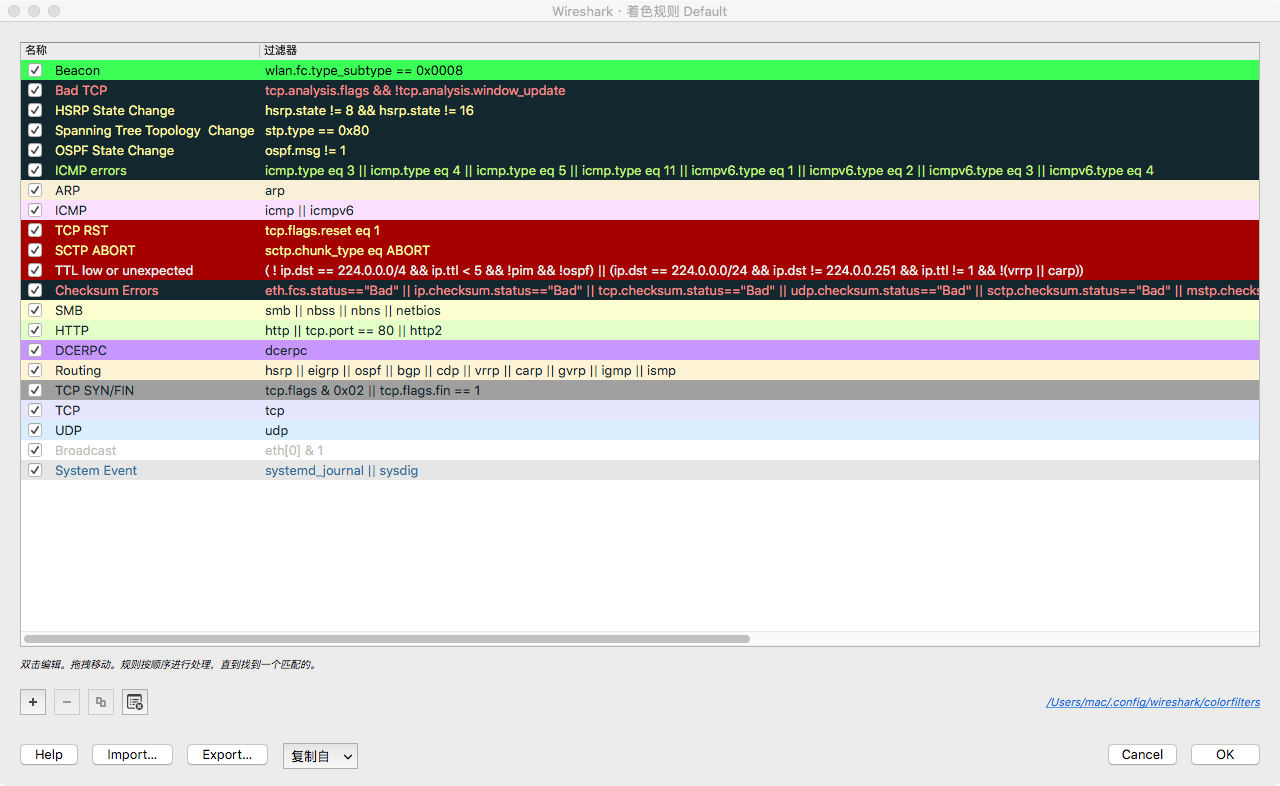Click the Export... button
Viewport: 1280px width, 786px height.
[x=227, y=755]
